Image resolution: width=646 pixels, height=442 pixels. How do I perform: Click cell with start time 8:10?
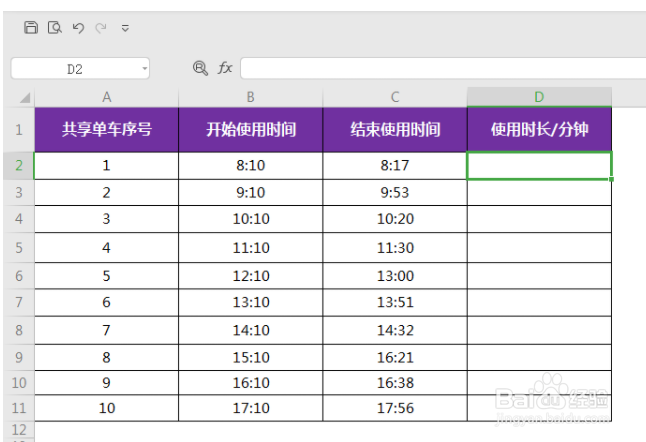coord(250,166)
